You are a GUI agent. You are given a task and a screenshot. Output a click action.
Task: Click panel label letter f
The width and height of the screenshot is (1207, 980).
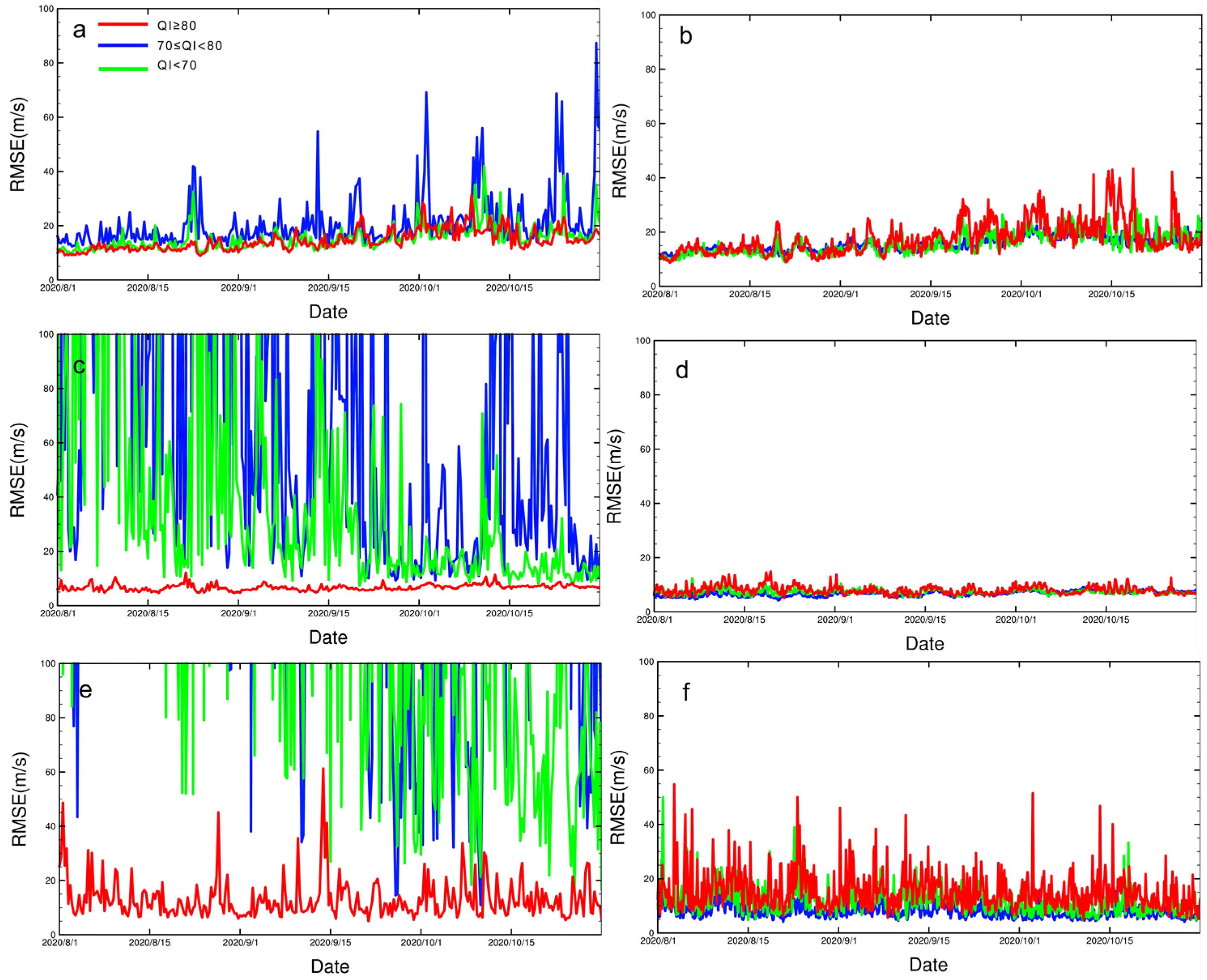pyautogui.click(x=685, y=692)
